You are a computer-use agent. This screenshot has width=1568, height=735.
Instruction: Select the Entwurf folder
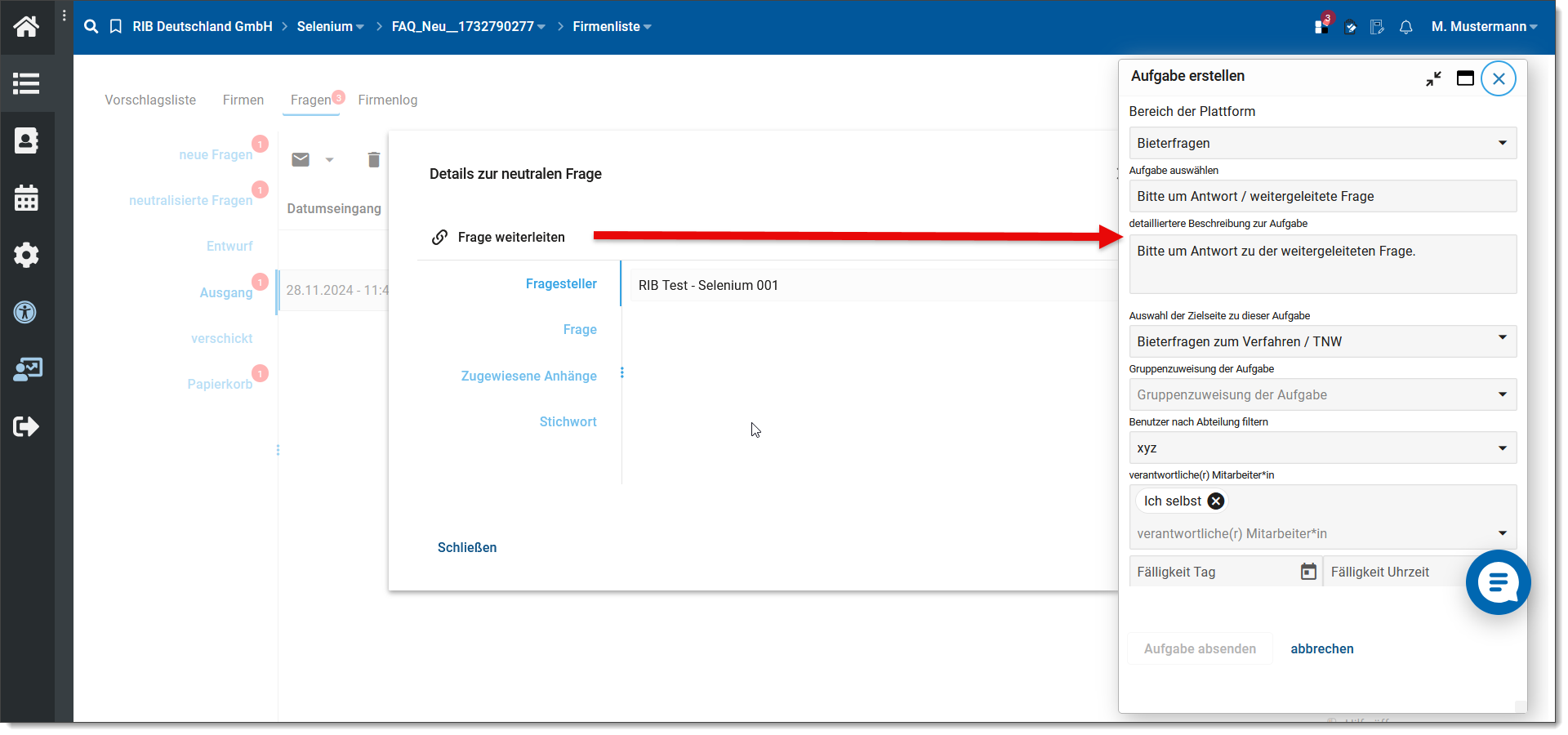tap(229, 246)
